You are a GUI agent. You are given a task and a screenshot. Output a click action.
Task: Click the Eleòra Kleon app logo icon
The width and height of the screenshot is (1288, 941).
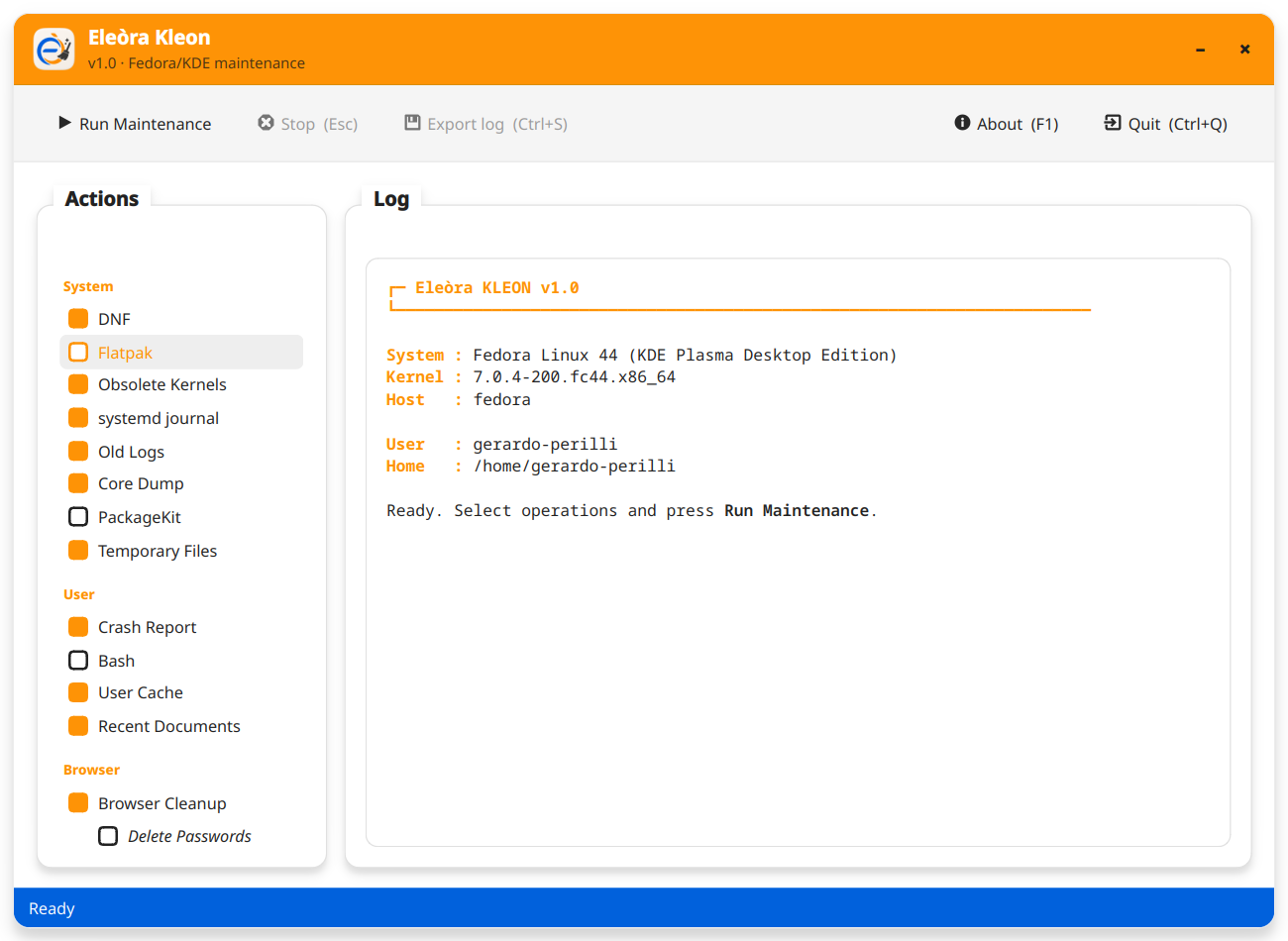pos(54,49)
